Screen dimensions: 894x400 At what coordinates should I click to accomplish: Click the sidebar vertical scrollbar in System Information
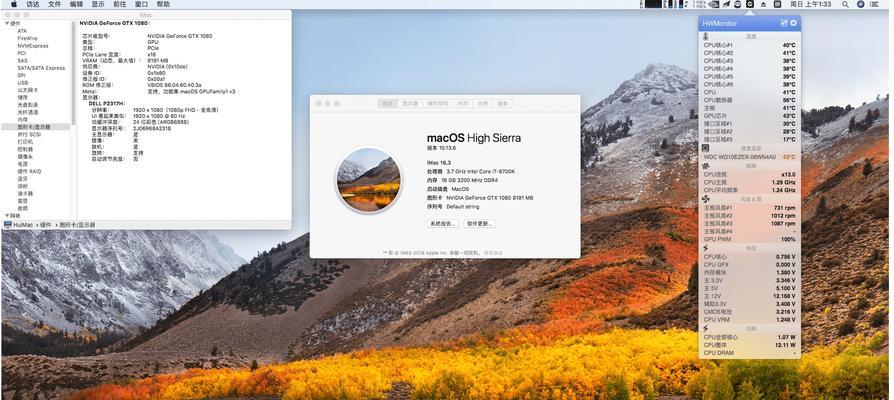pyautogui.click(x=74, y=74)
